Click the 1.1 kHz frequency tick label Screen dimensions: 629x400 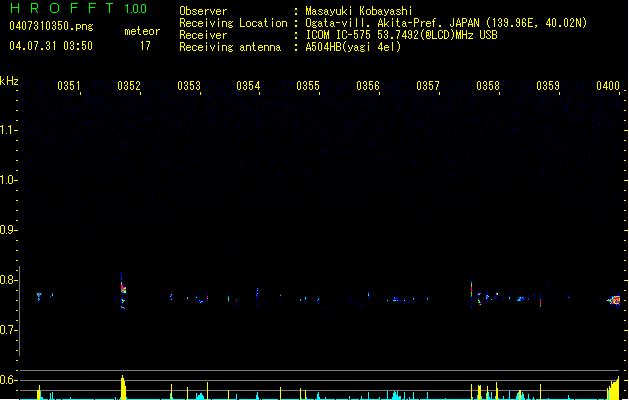(8, 130)
